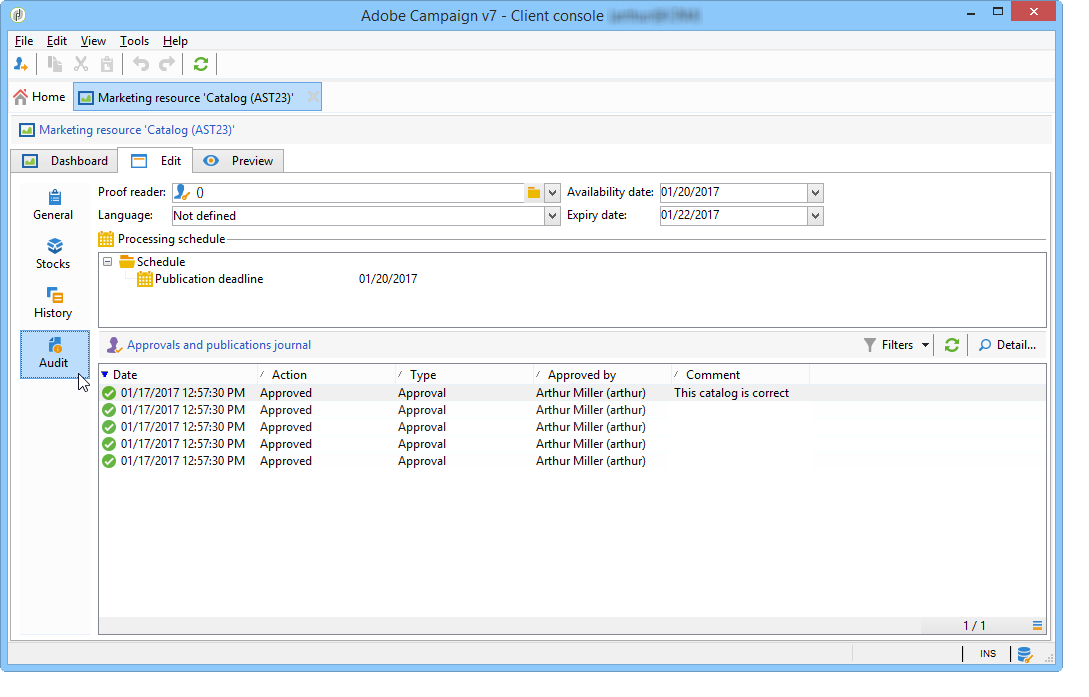The width and height of the screenshot is (1089, 697).
Task: Click the Availability date field
Action: click(733, 192)
